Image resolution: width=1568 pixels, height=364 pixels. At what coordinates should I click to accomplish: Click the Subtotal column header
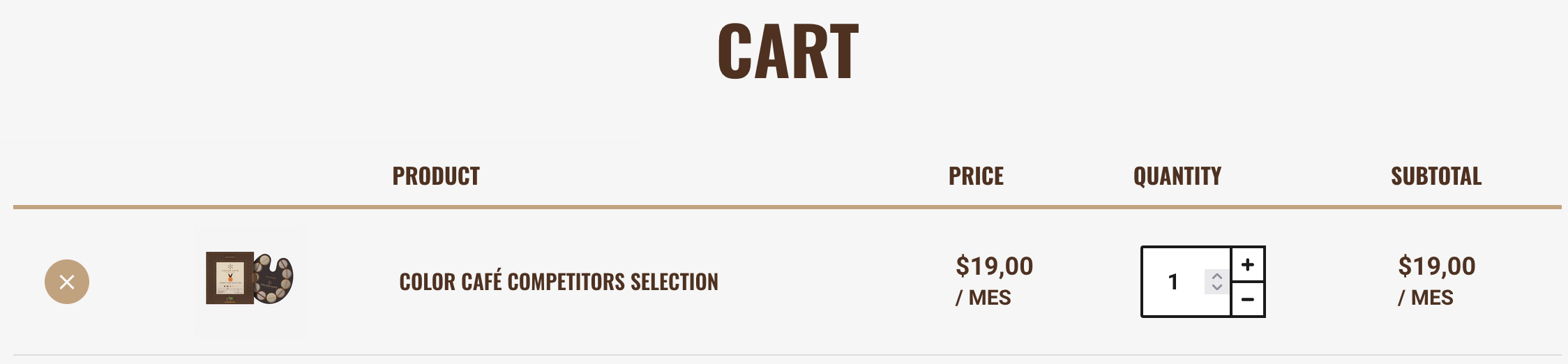pyautogui.click(x=1436, y=176)
